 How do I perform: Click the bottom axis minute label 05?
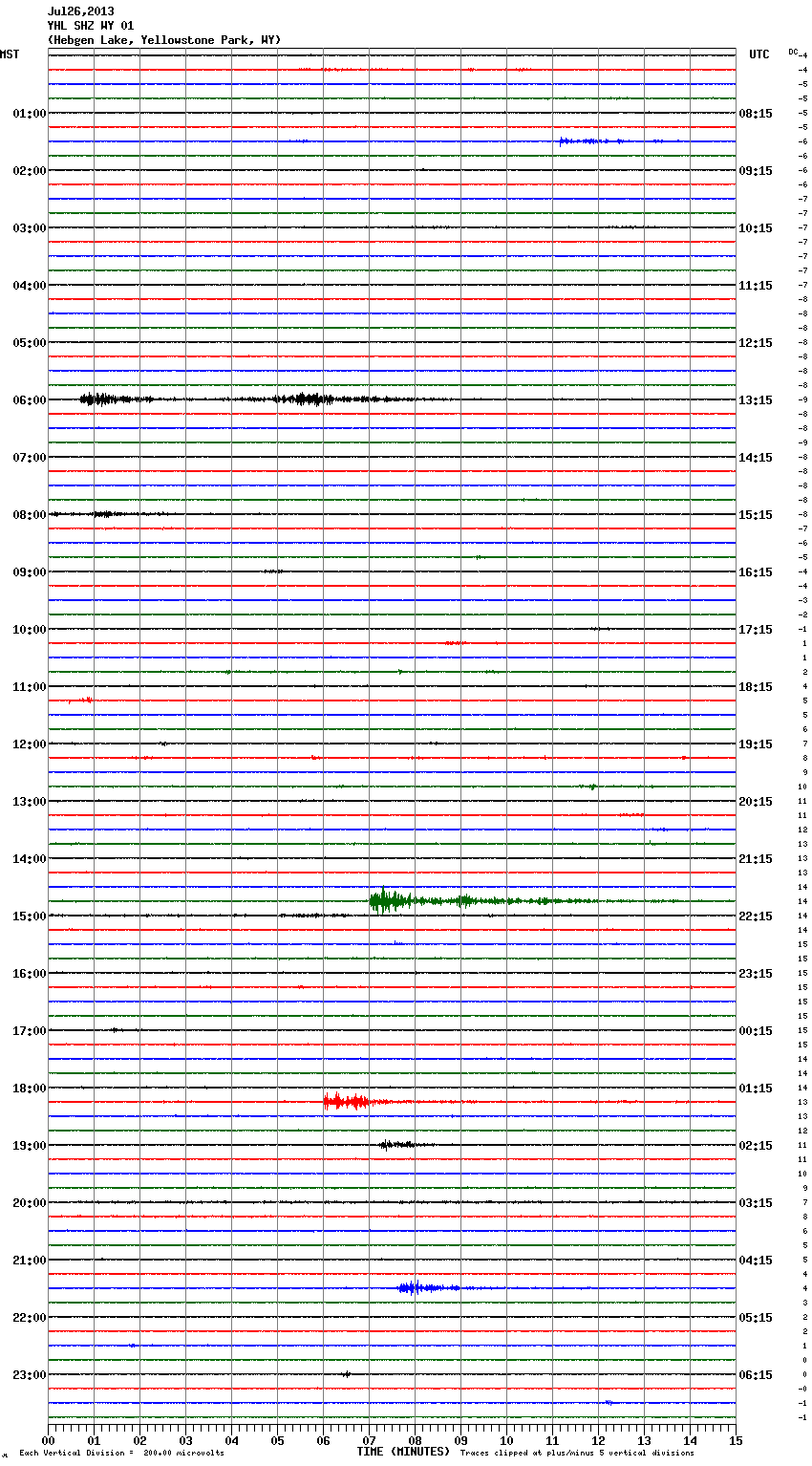pyautogui.click(x=277, y=1440)
